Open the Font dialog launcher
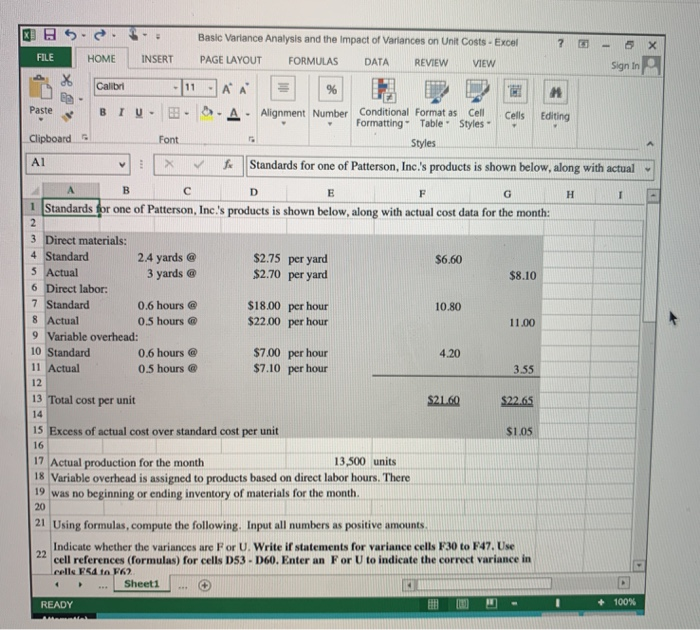This screenshot has width=700, height=630. pyautogui.click(x=251, y=139)
